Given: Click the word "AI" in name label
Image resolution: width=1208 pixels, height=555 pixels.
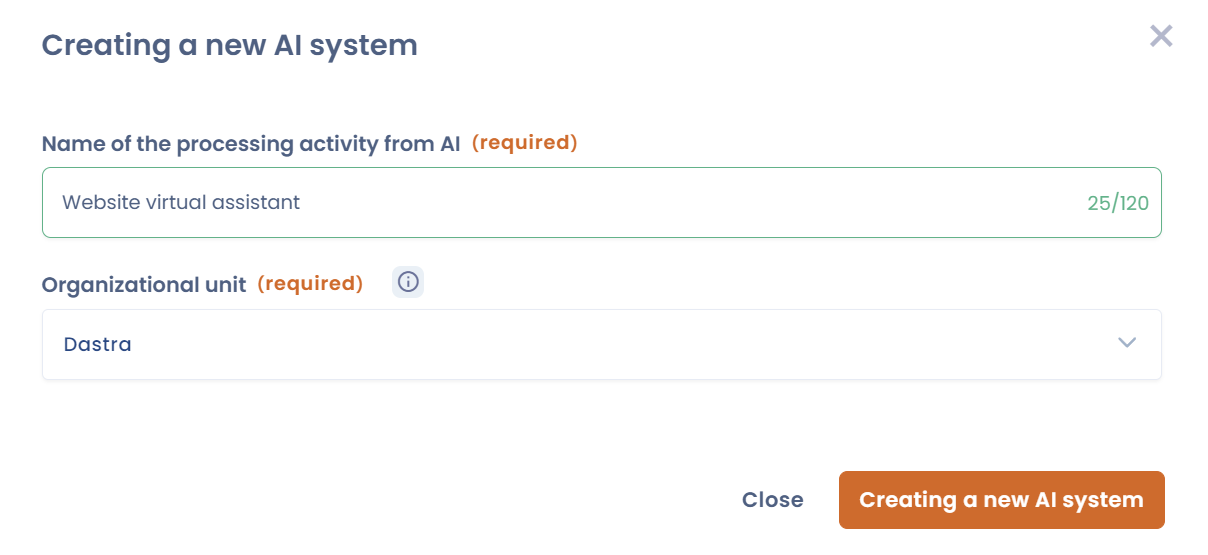Looking at the screenshot, I should point(450,144).
